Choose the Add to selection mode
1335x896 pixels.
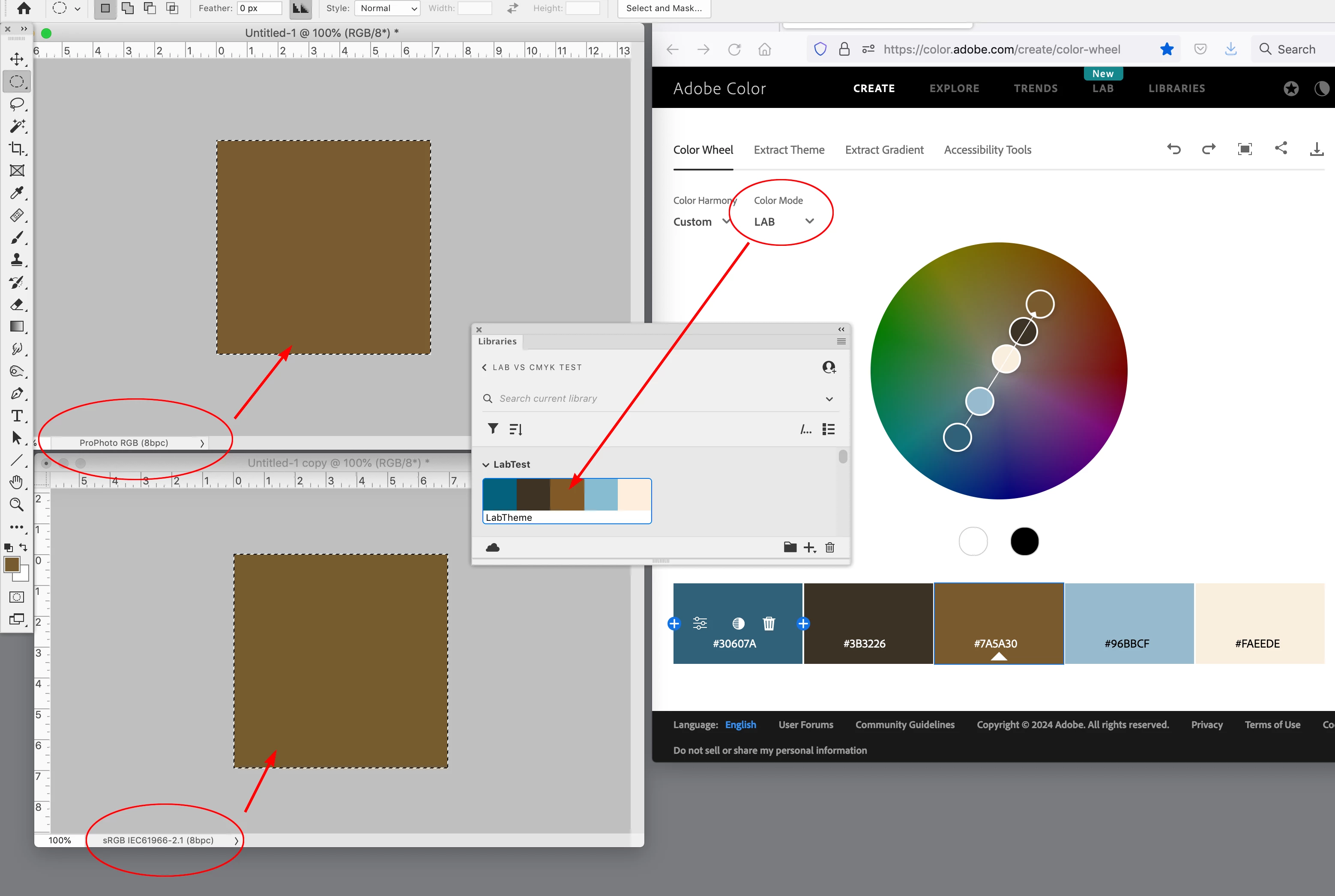[x=127, y=9]
